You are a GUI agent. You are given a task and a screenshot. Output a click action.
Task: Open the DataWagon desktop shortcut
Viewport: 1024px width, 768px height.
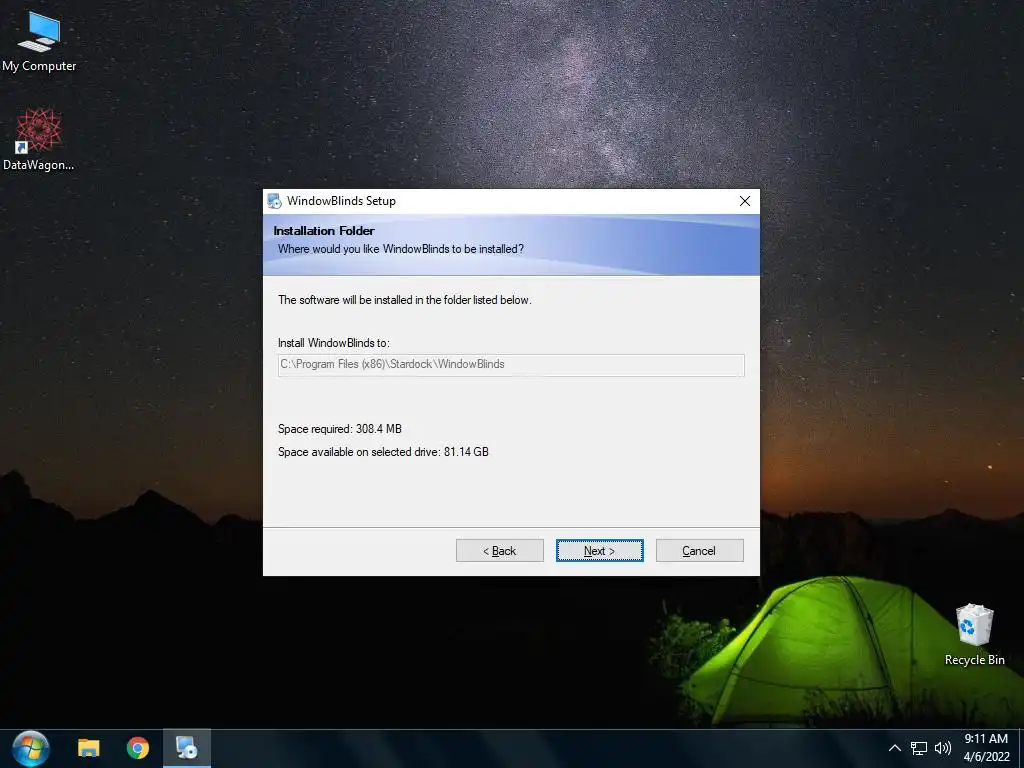(39, 140)
